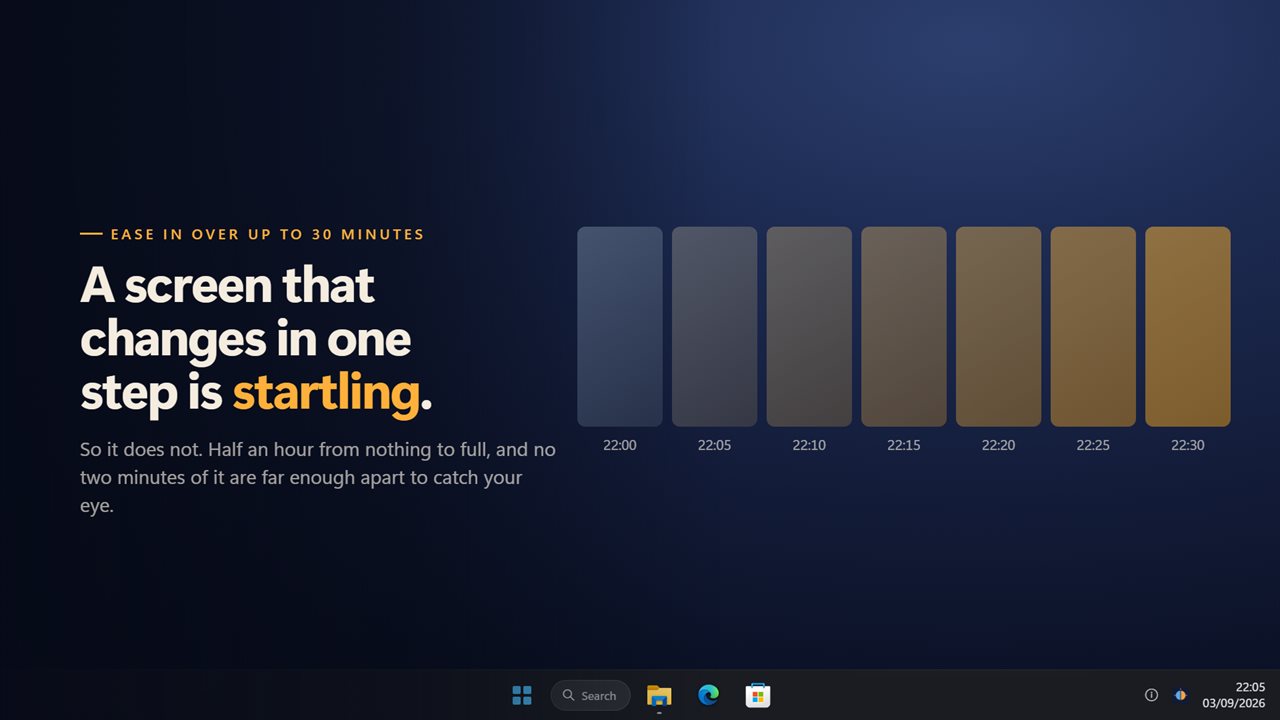Viewport: 1280px width, 720px height.
Task: Click the 22:20 color swatch card
Action: 999,327
